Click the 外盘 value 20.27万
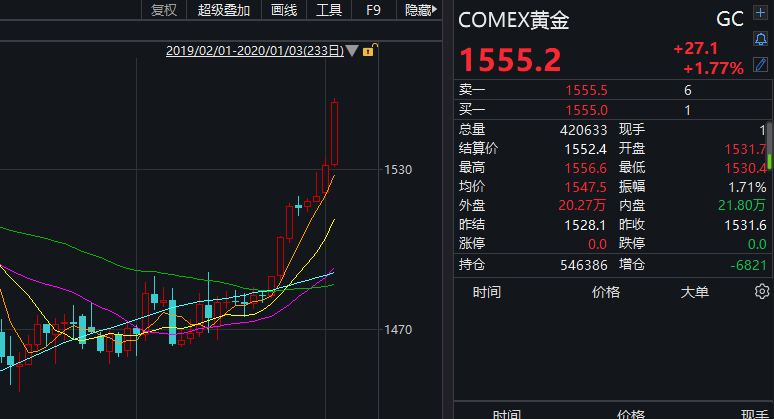This screenshot has width=774, height=419. click(582, 205)
